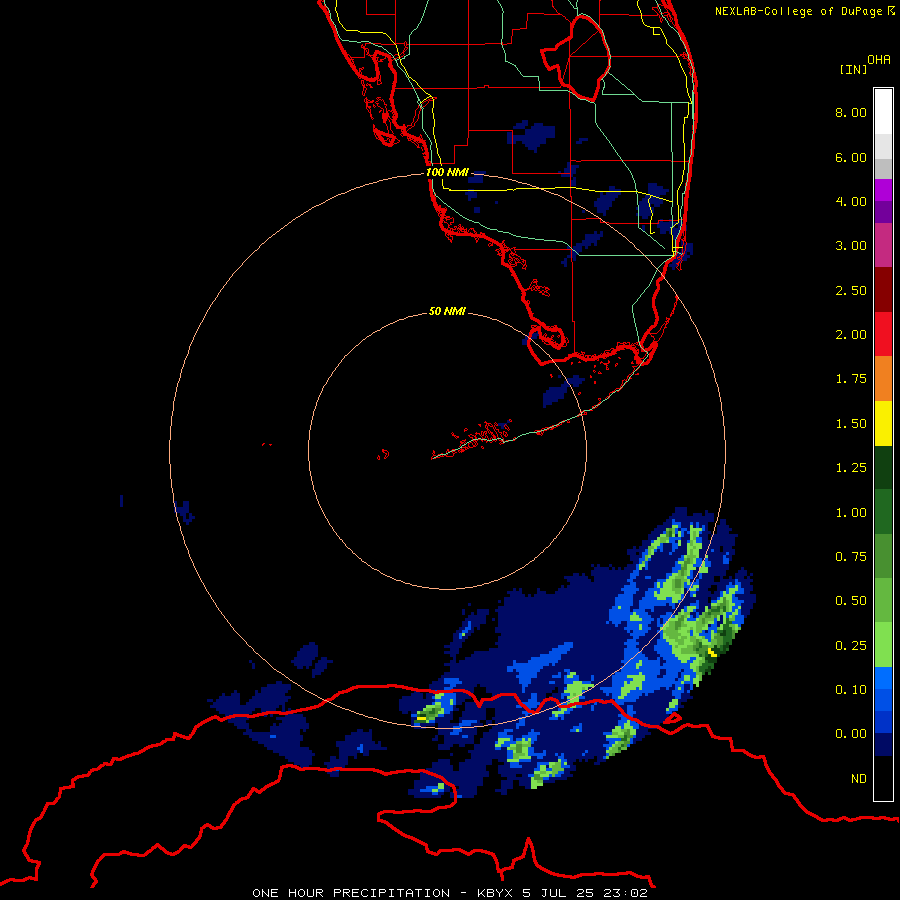Click the [IN] units label

tap(854, 69)
